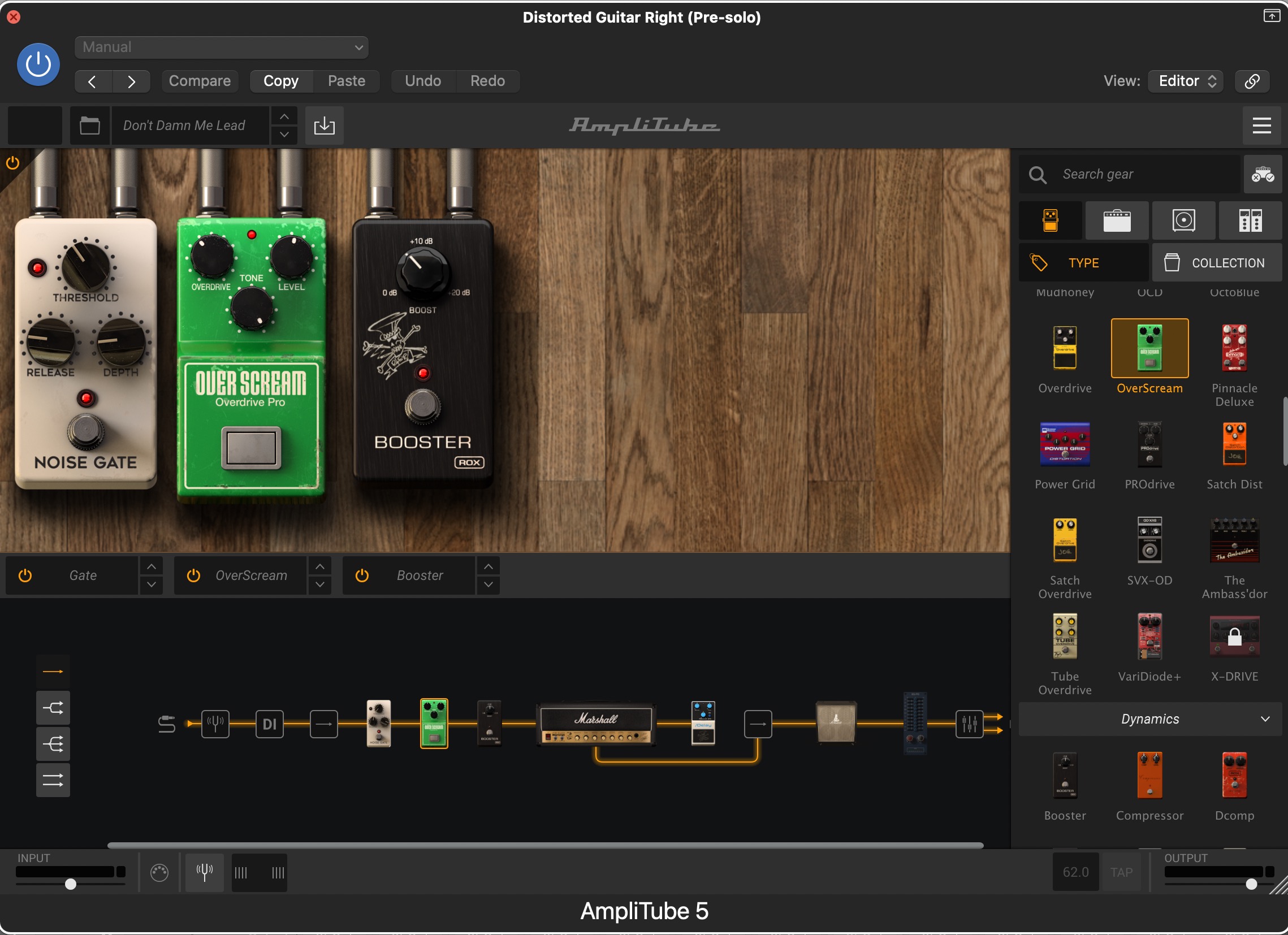Go to next preset arrow below name
The height and width of the screenshot is (935, 1288).
coord(284,135)
